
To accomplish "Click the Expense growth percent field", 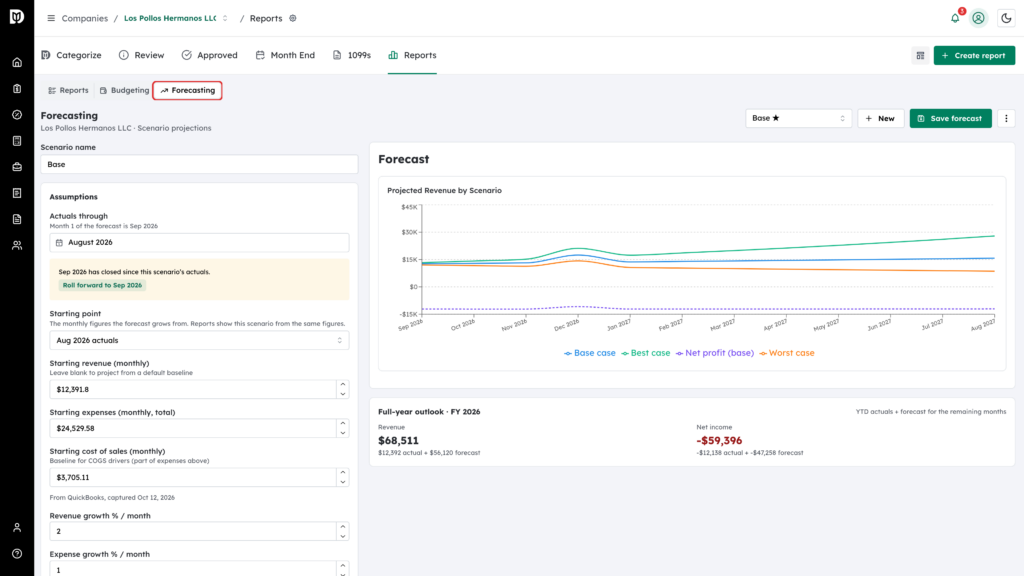I will click(x=193, y=569).
